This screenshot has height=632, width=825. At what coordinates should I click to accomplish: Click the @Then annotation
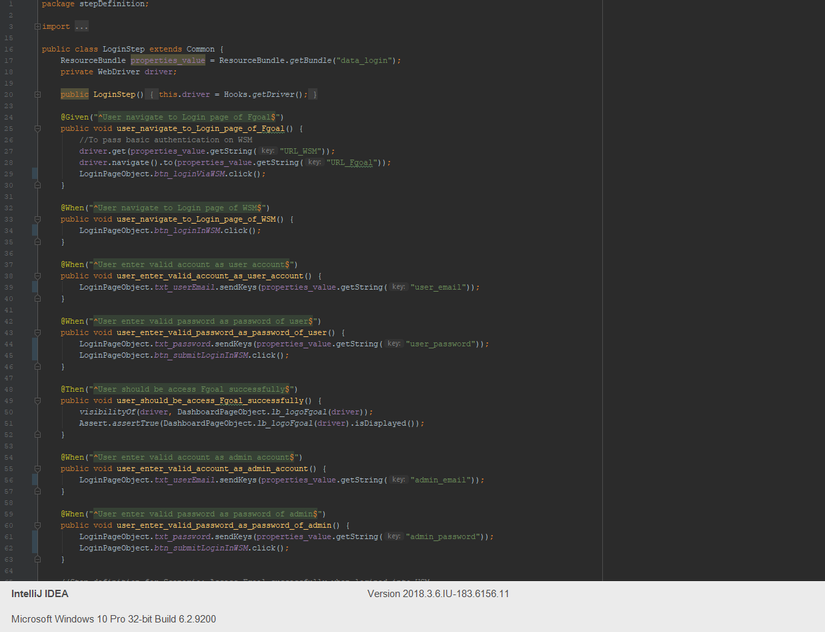click(72, 389)
